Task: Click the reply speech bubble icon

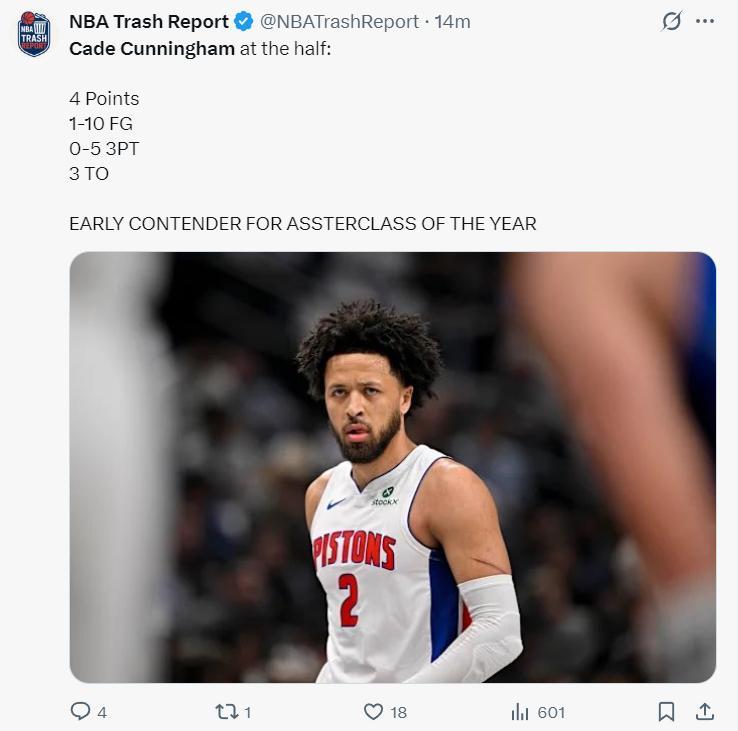Action: coord(80,711)
